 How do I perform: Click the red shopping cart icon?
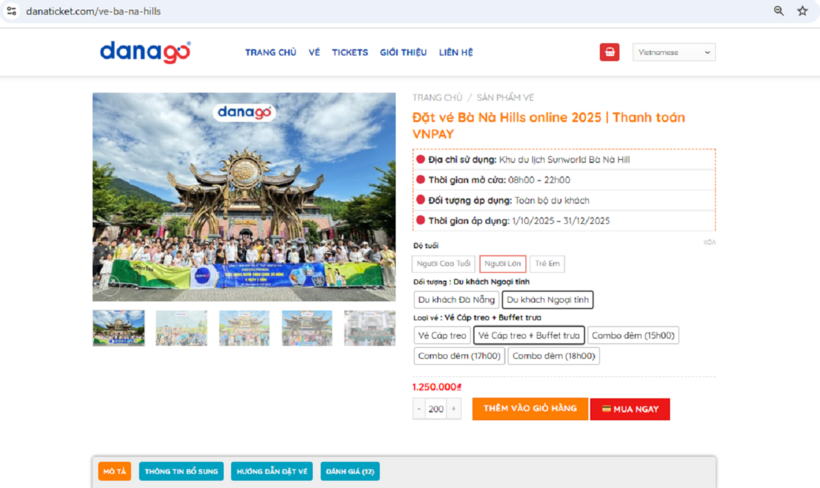609,52
